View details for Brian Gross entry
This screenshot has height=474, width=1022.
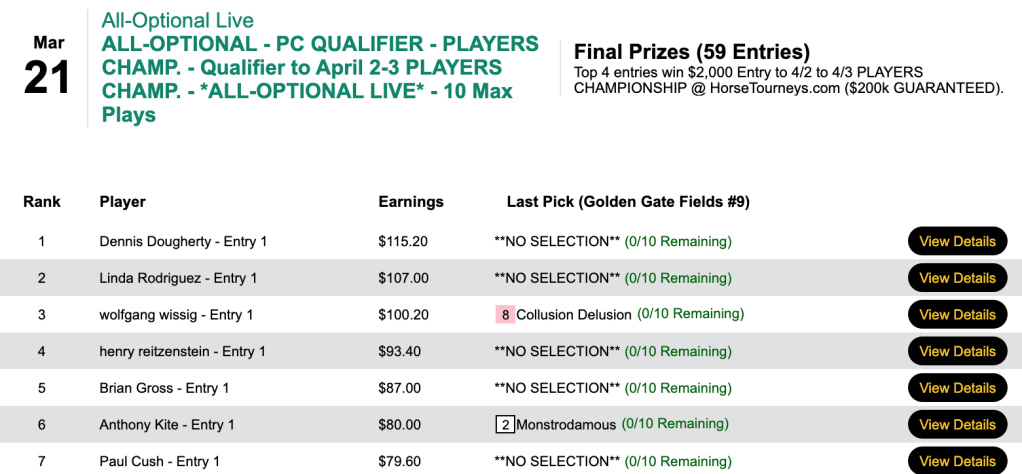(x=957, y=388)
